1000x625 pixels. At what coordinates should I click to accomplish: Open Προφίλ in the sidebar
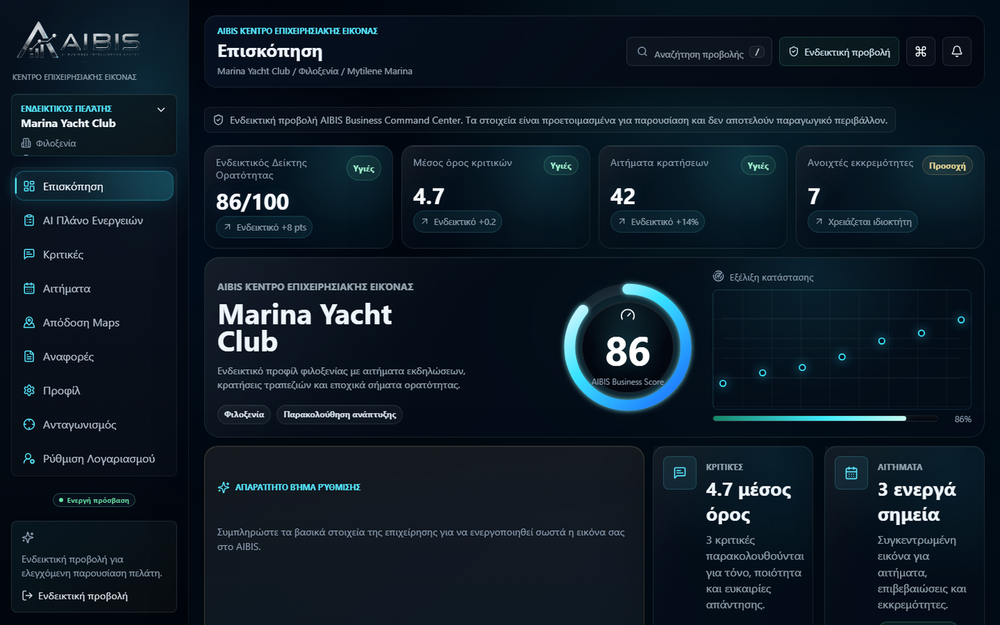tap(94, 390)
